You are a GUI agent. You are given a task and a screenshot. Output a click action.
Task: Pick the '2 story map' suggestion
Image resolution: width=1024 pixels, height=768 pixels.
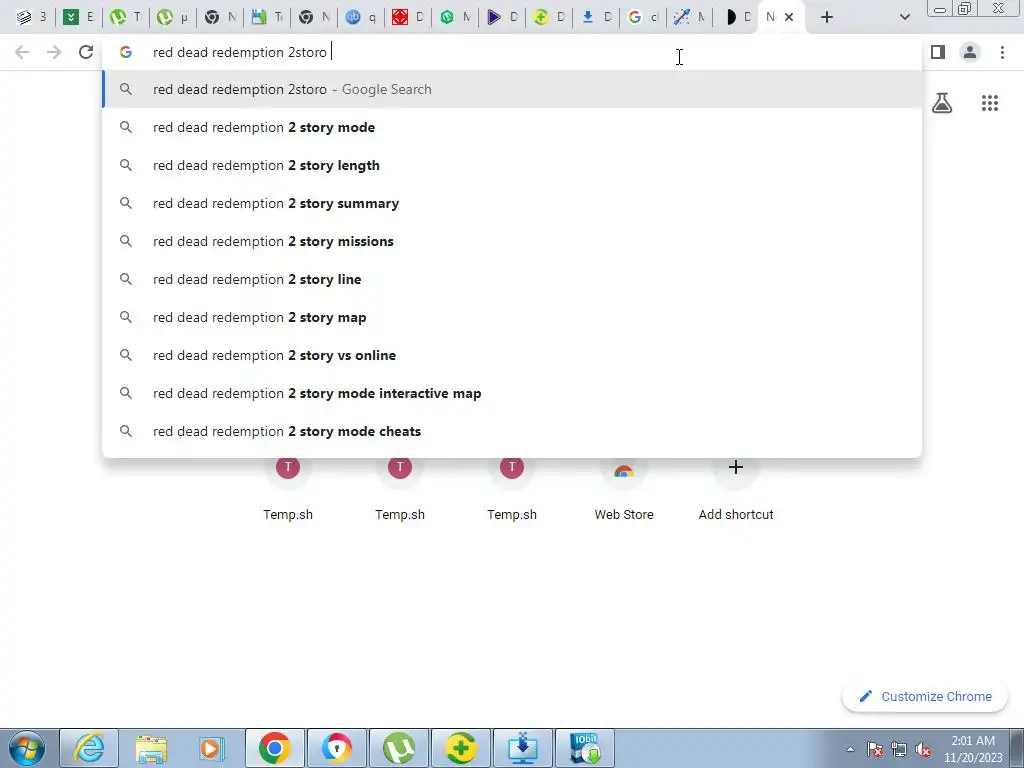tap(512, 317)
